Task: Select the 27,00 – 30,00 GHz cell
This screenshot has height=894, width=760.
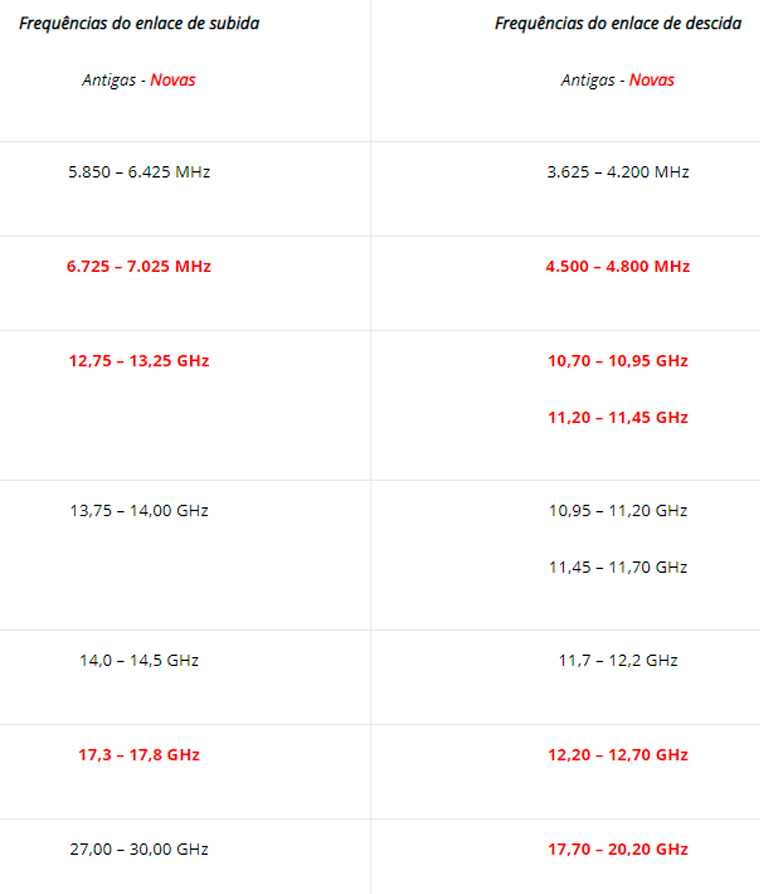Action: pos(139,849)
